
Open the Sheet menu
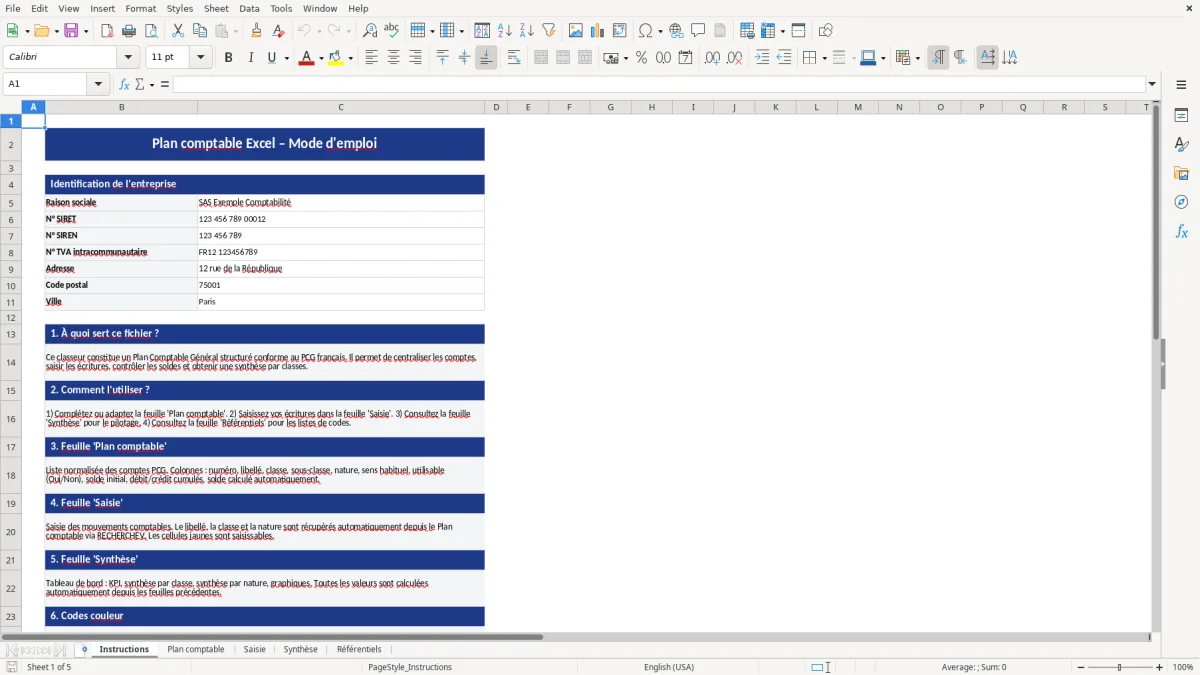pyautogui.click(x=216, y=8)
